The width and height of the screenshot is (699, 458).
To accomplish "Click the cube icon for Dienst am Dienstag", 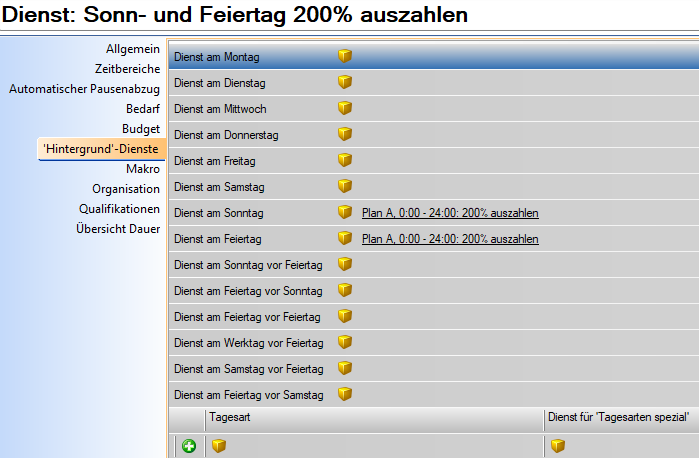I will click(345, 82).
